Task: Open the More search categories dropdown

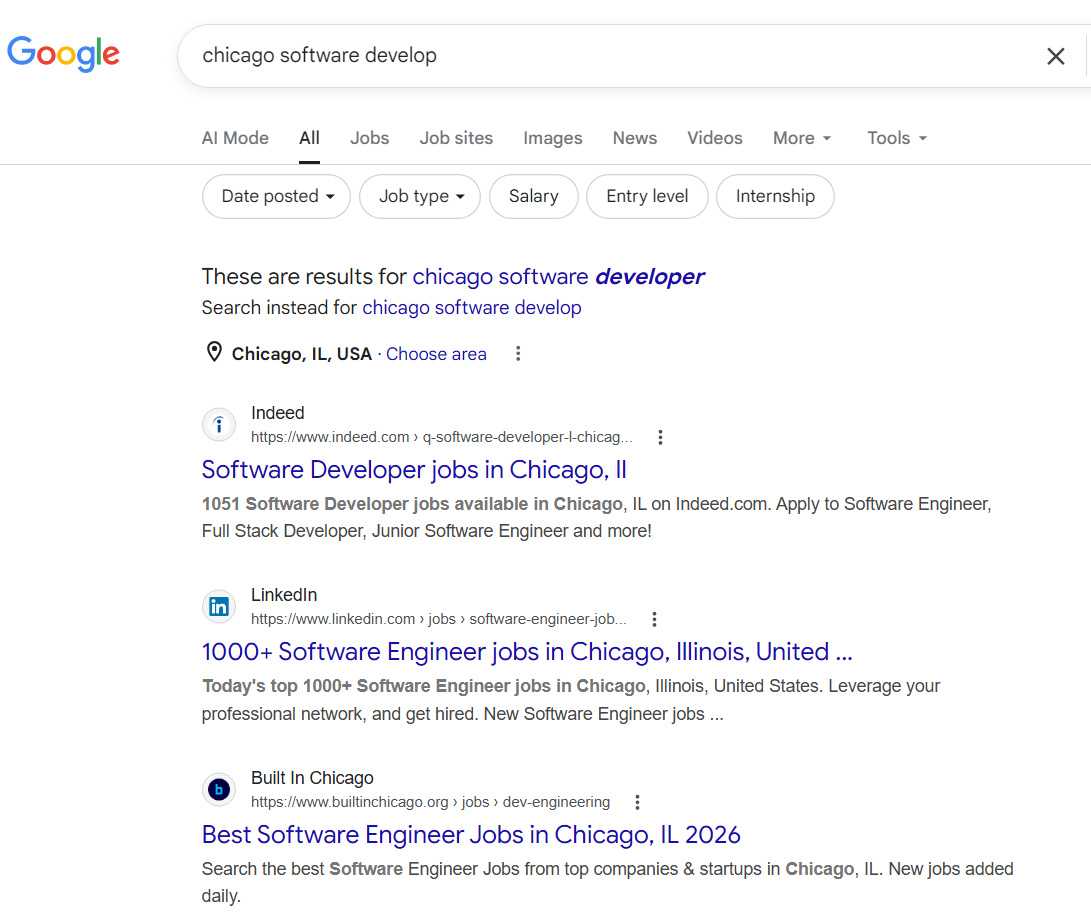Action: (x=802, y=138)
